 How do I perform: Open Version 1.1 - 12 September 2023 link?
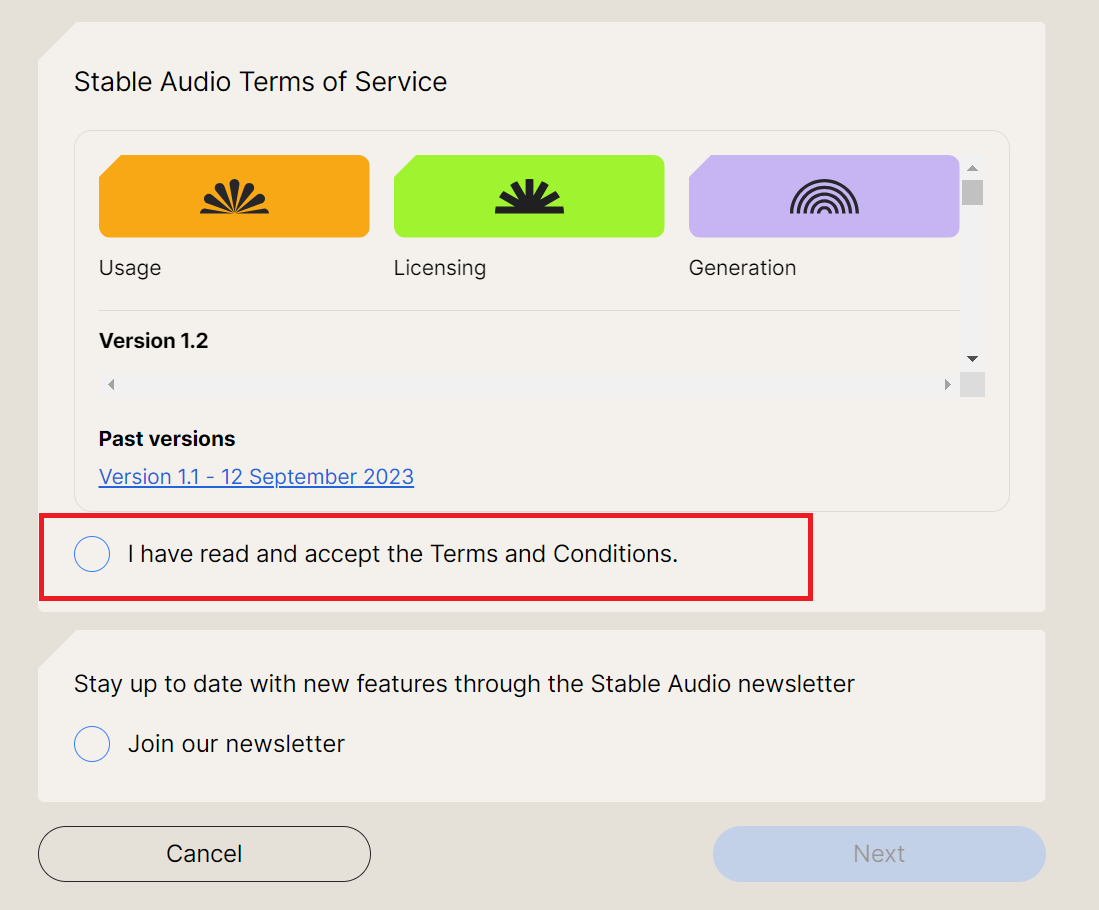[x=256, y=477]
